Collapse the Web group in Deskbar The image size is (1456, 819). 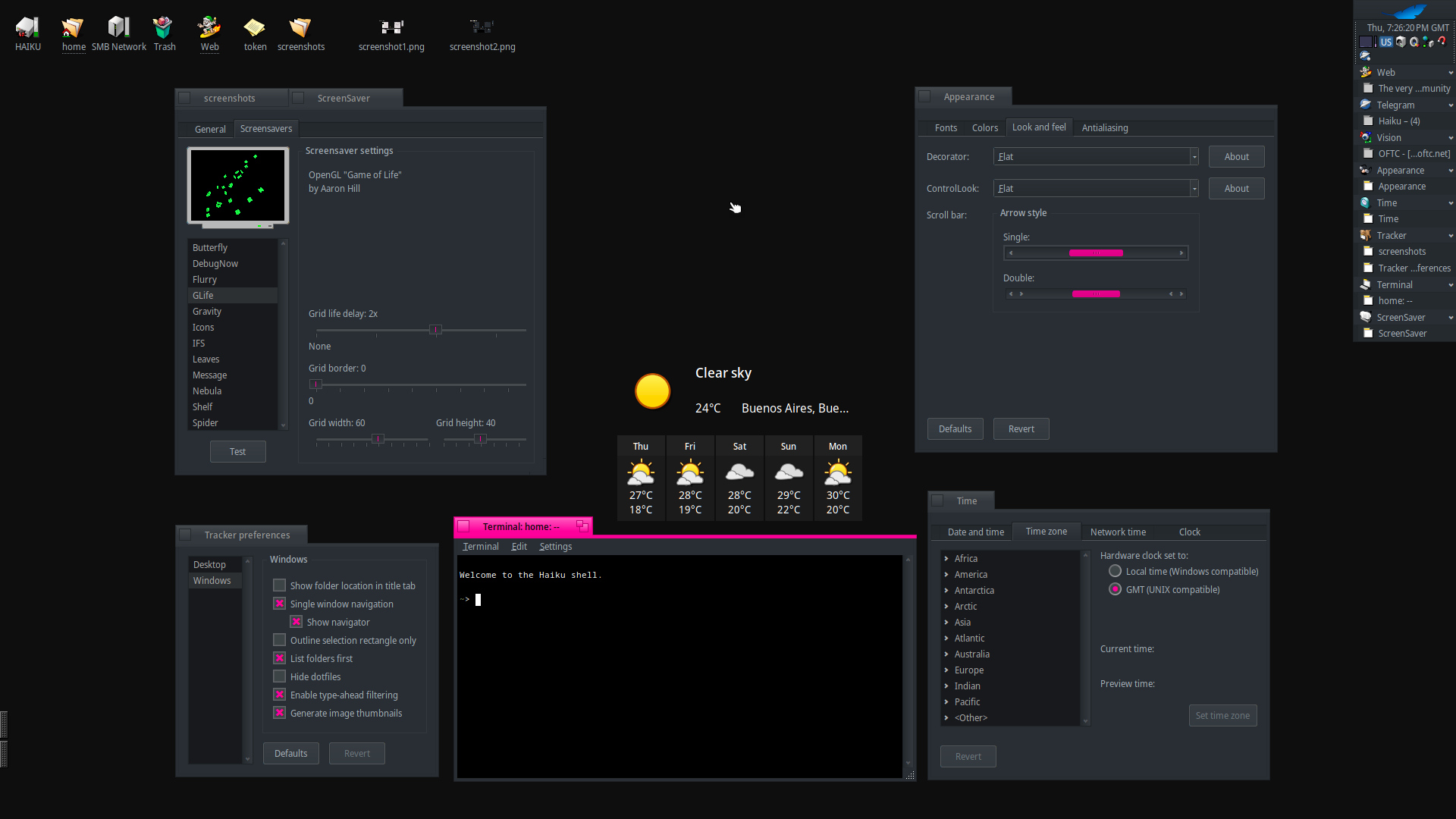coord(1450,73)
